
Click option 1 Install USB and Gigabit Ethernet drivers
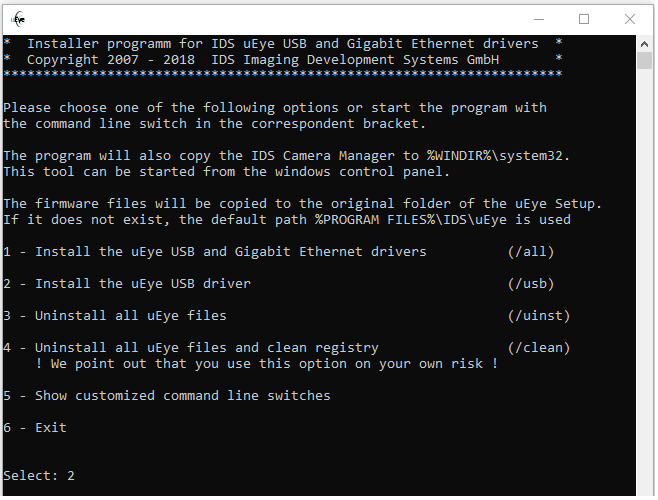(x=215, y=252)
